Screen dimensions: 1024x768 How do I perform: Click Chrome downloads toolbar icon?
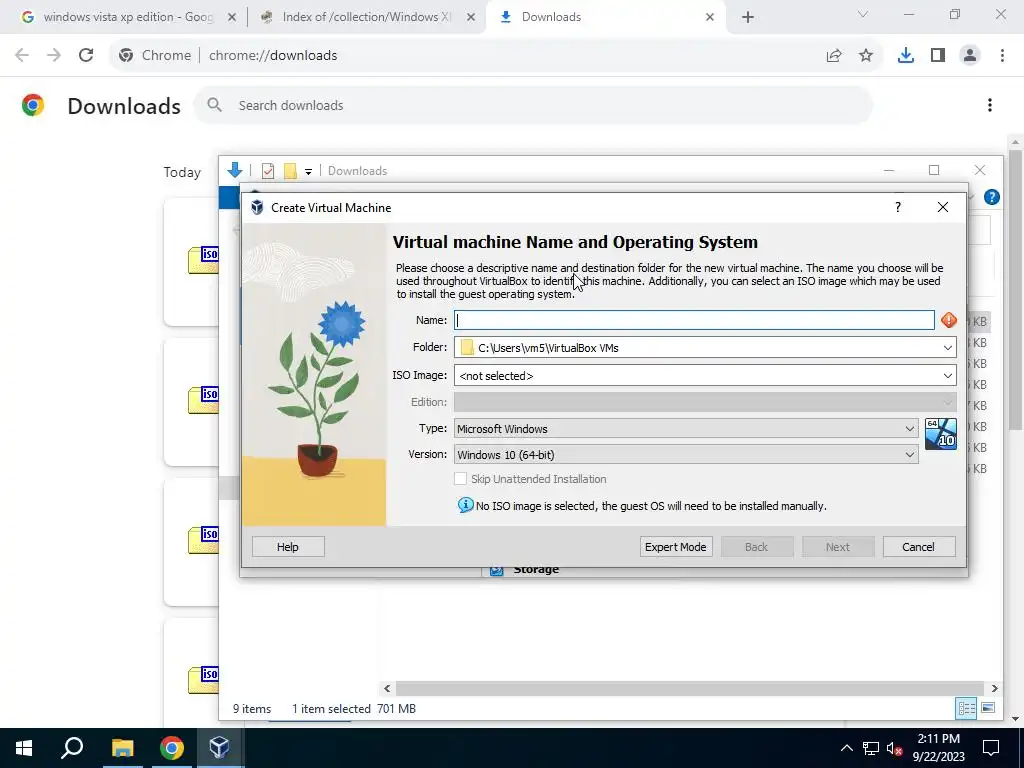(x=905, y=56)
